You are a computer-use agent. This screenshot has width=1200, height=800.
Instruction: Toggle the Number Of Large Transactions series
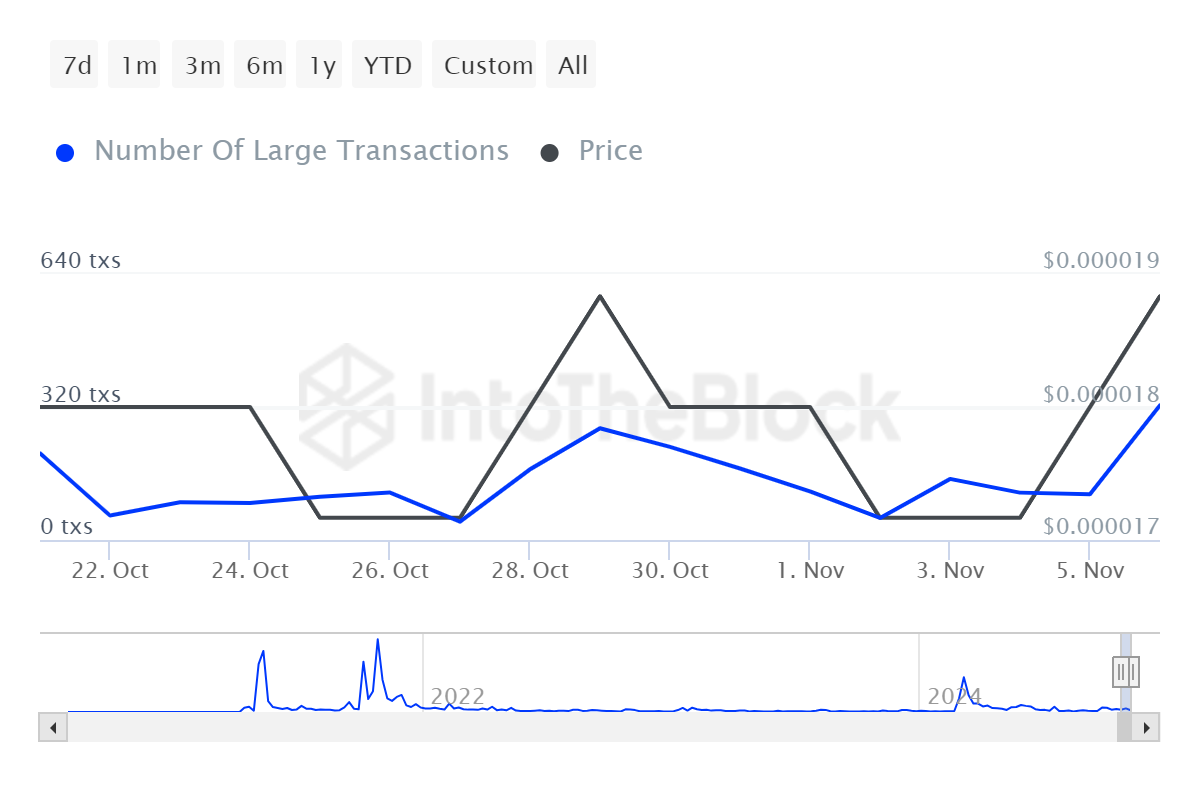301,151
